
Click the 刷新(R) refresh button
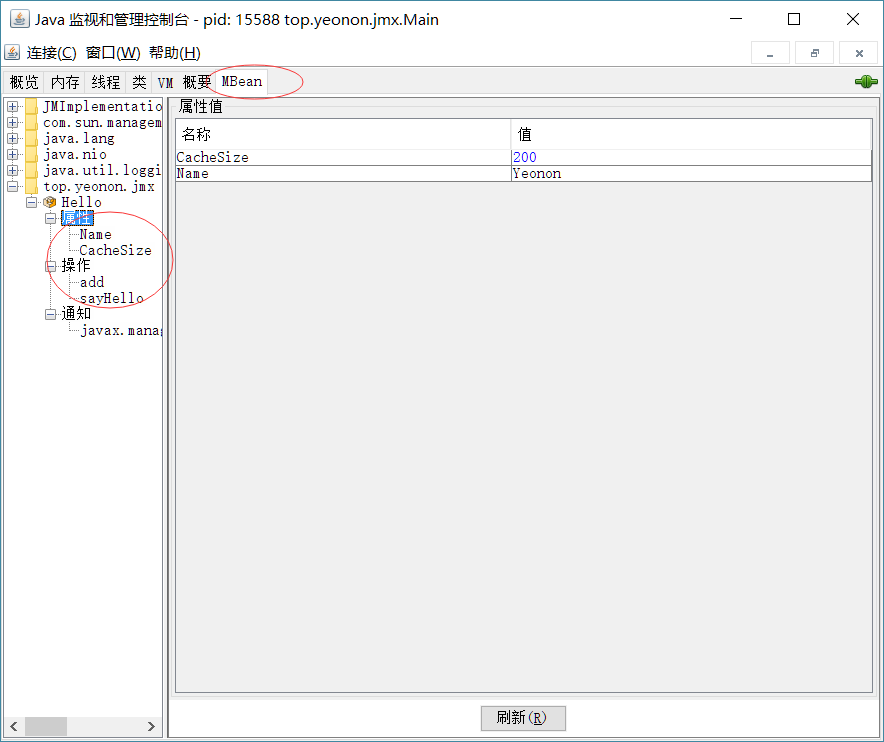point(523,718)
